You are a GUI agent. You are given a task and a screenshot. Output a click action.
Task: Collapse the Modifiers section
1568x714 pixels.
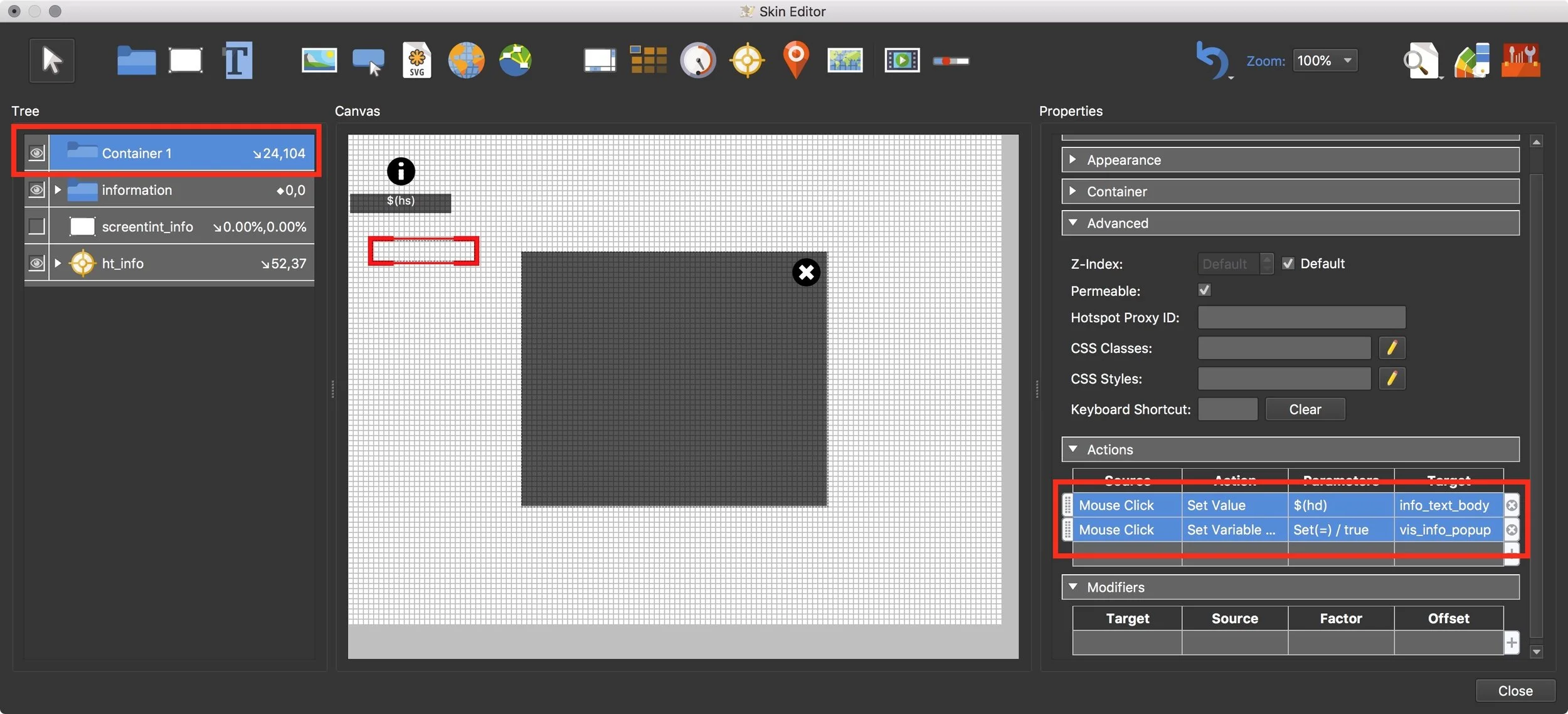click(1073, 587)
